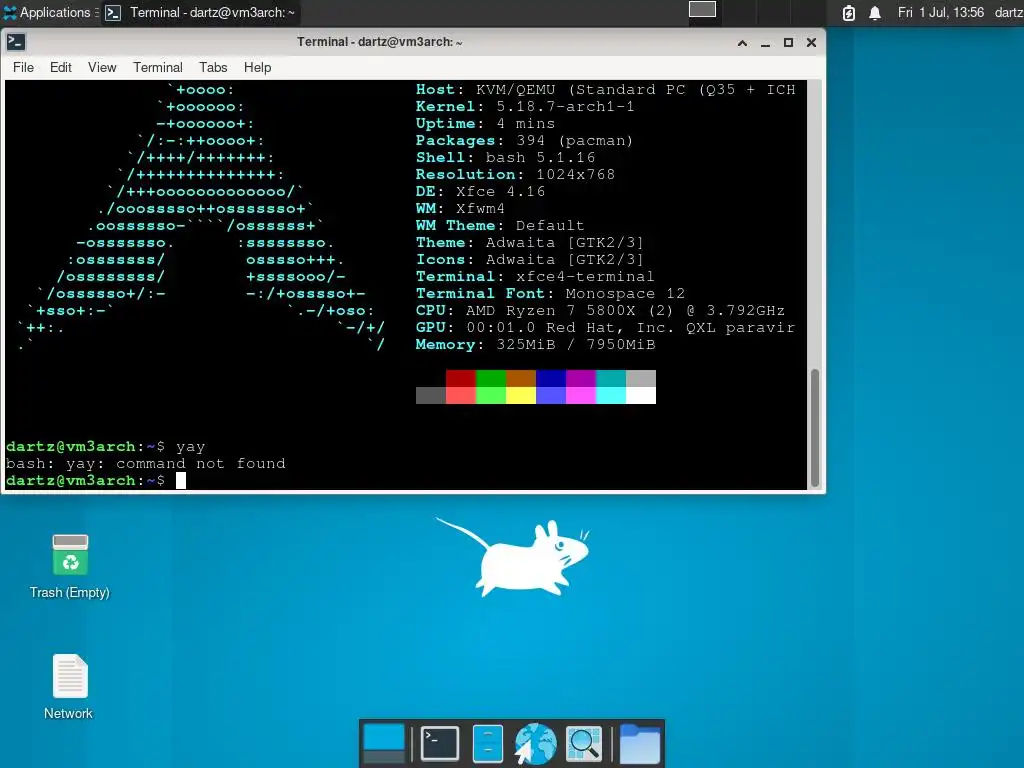Click the terminal window menu icon in the title bar
The image size is (1024, 768).
[x=16, y=42]
